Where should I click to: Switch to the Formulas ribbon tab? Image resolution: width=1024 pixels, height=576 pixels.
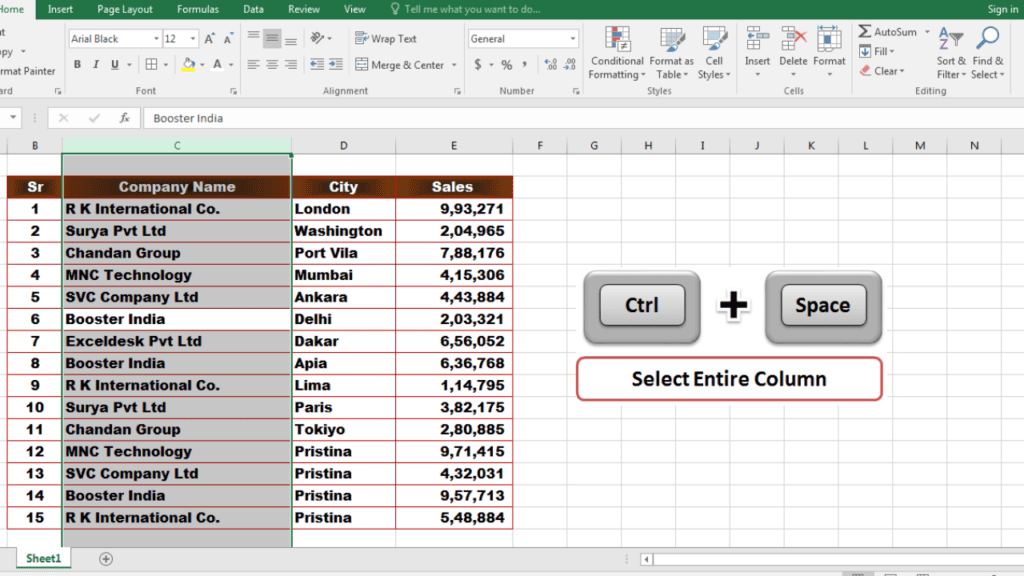pyautogui.click(x=197, y=9)
